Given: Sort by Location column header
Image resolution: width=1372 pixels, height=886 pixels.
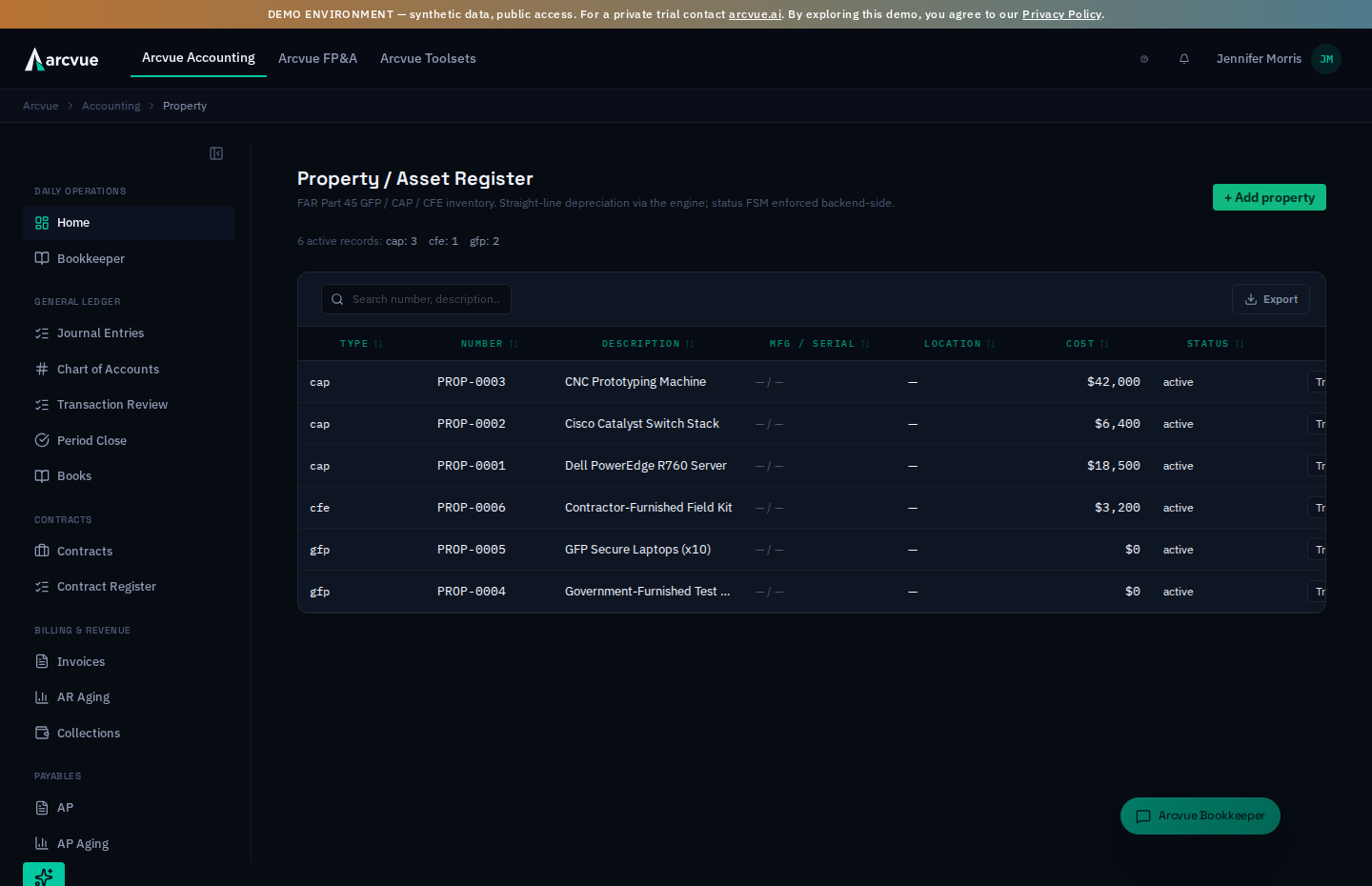Looking at the screenshot, I should [959, 344].
